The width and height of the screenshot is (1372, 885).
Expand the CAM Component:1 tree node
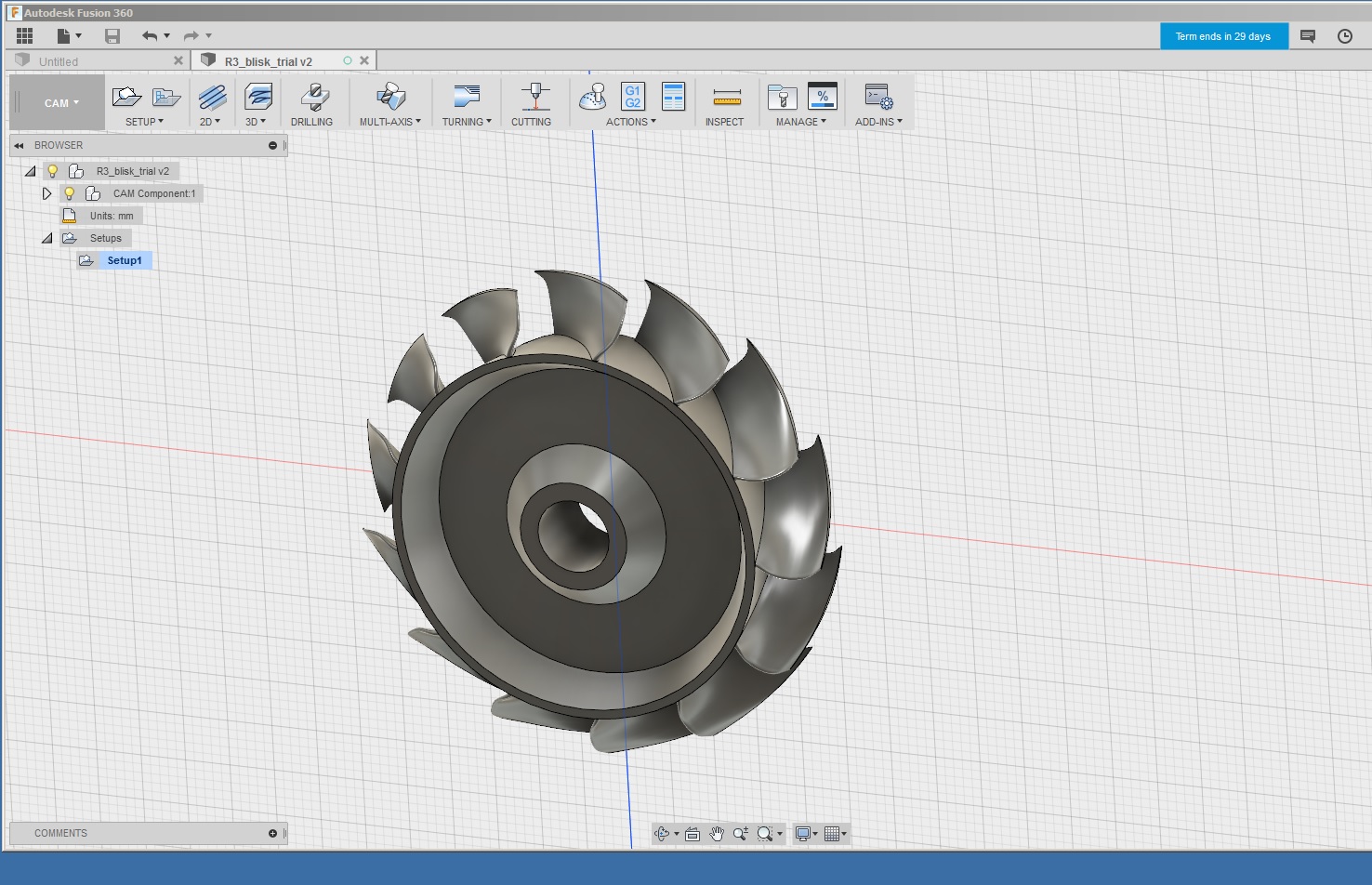46,193
